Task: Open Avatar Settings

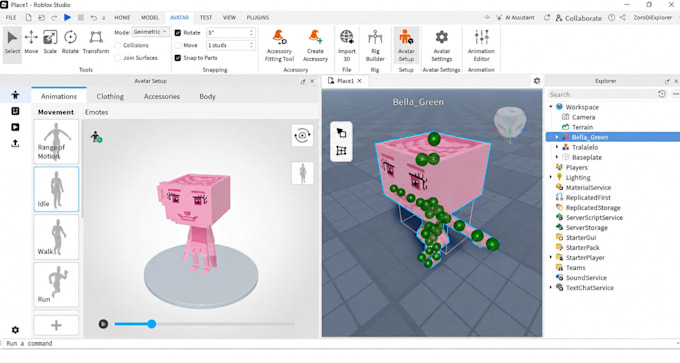Action: coord(441,45)
